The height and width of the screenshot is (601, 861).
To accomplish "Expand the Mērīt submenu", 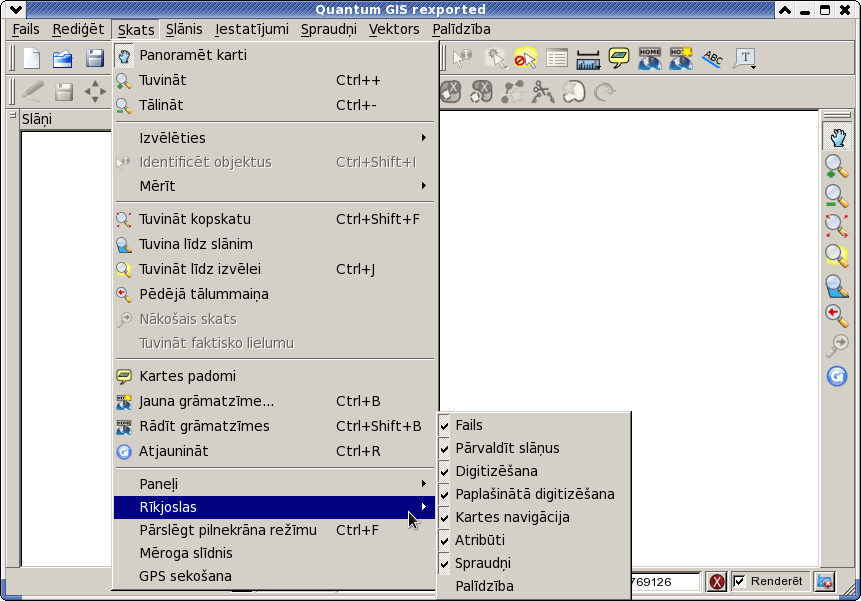I will click(275, 186).
